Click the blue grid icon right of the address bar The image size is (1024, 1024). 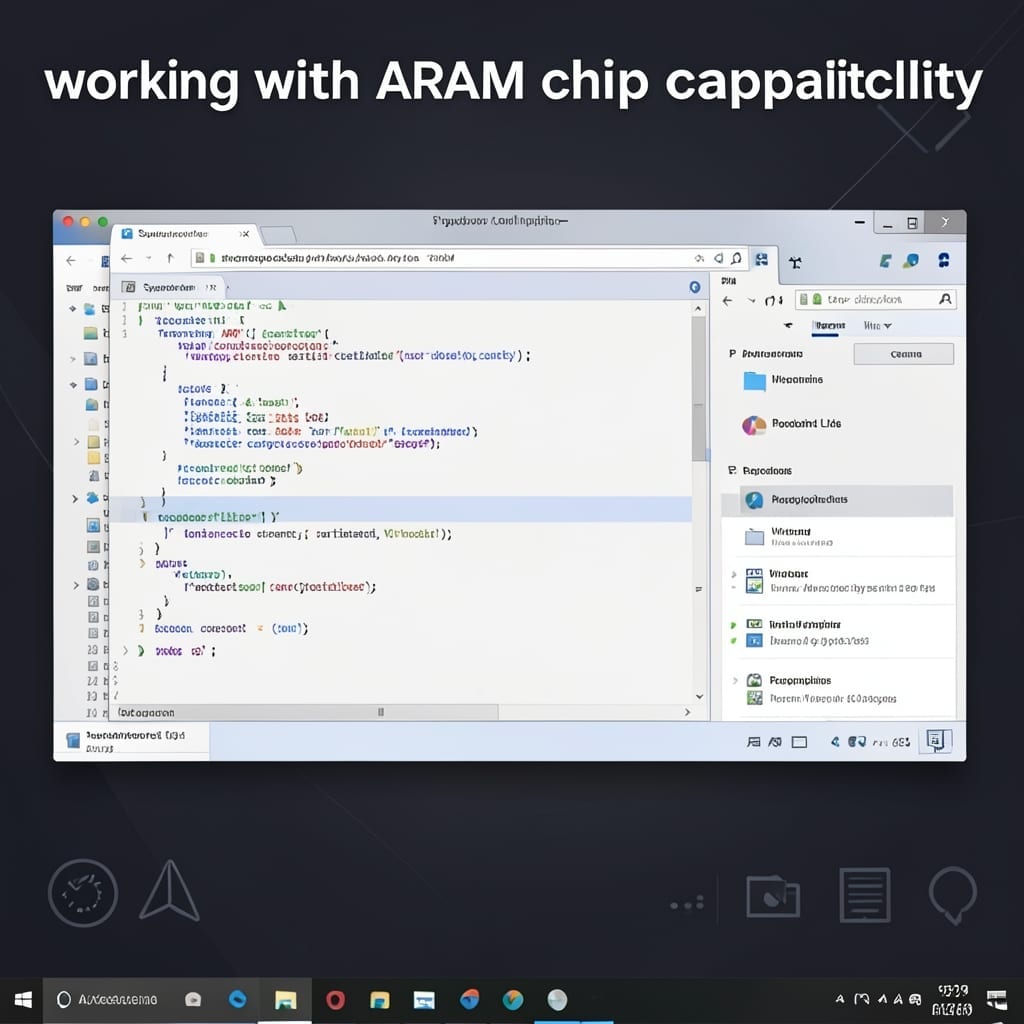pyautogui.click(x=761, y=260)
